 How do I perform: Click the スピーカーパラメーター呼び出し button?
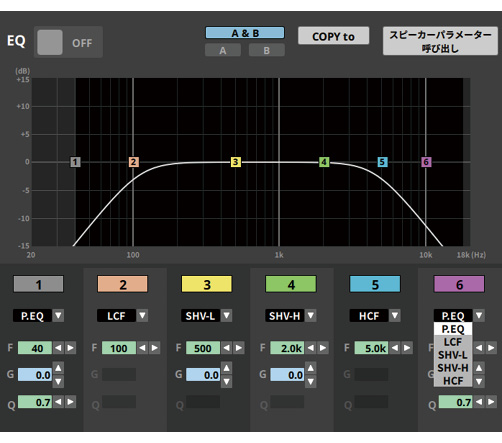pyautogui.click(x=440, y=41)
